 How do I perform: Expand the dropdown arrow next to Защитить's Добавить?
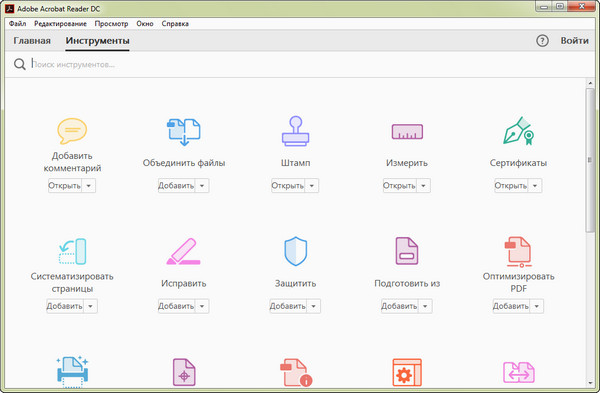[313, 306]
